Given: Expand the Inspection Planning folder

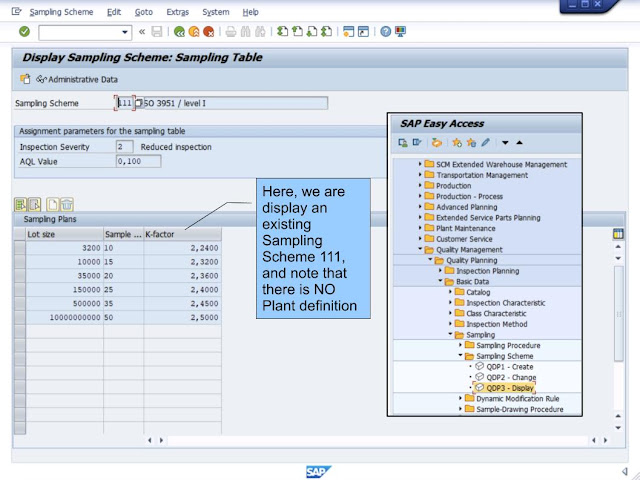Looking at the screenshot, I should pyautogui.click(x=440, y=271).
